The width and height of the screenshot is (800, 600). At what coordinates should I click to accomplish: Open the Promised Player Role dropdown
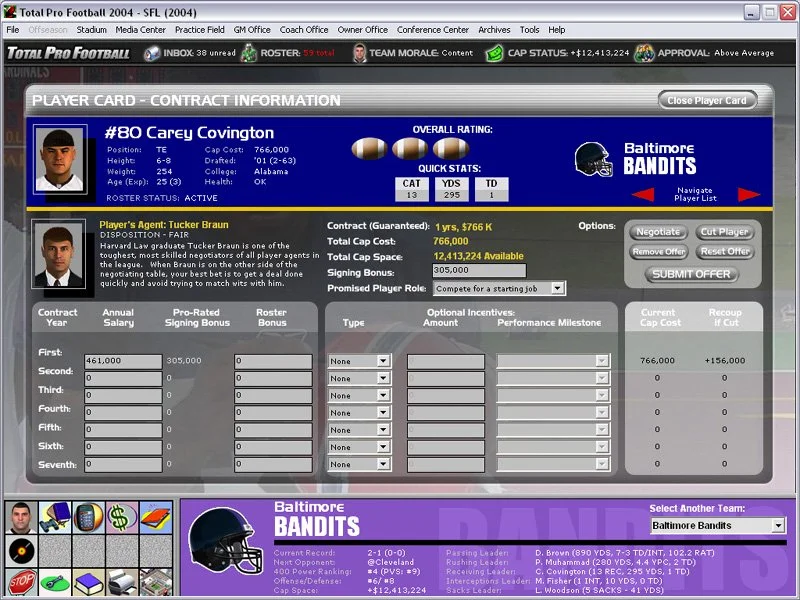tap(499, 288)
